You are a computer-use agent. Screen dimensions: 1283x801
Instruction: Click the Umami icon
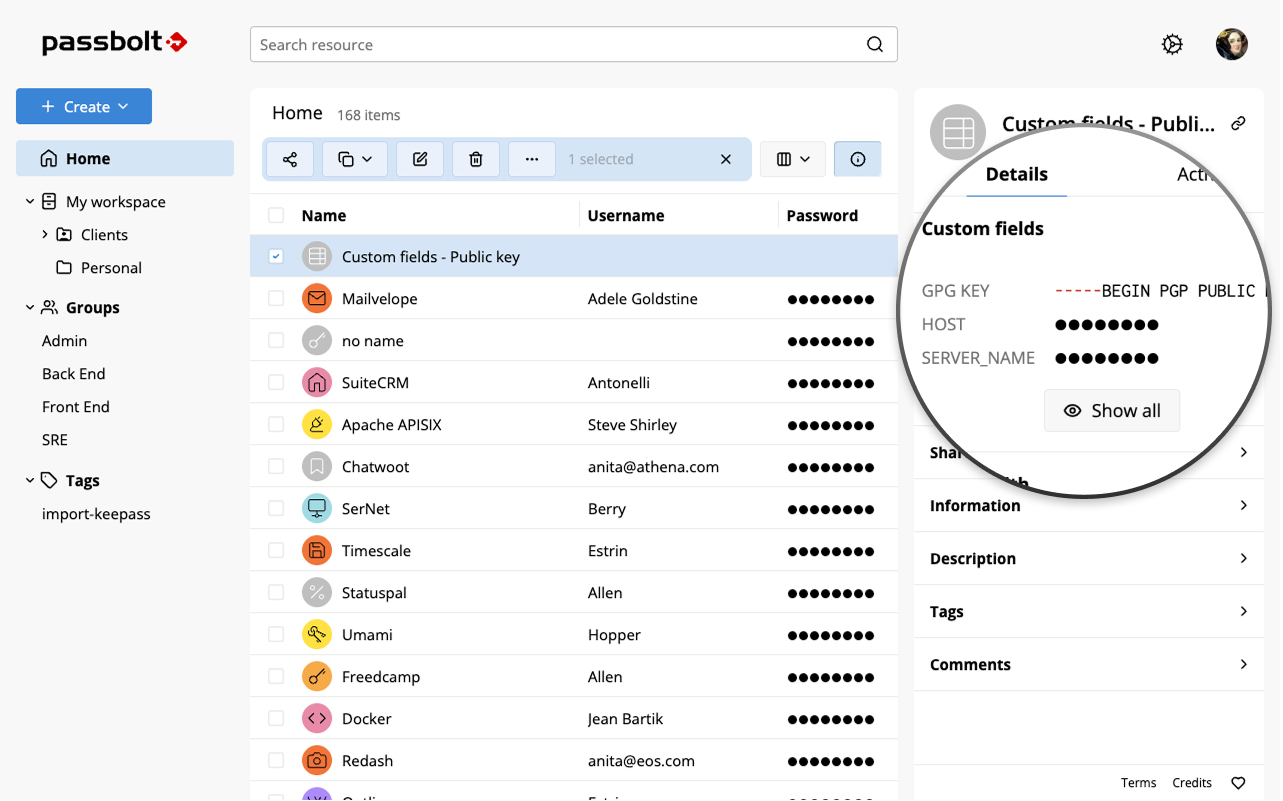[317, 634]
